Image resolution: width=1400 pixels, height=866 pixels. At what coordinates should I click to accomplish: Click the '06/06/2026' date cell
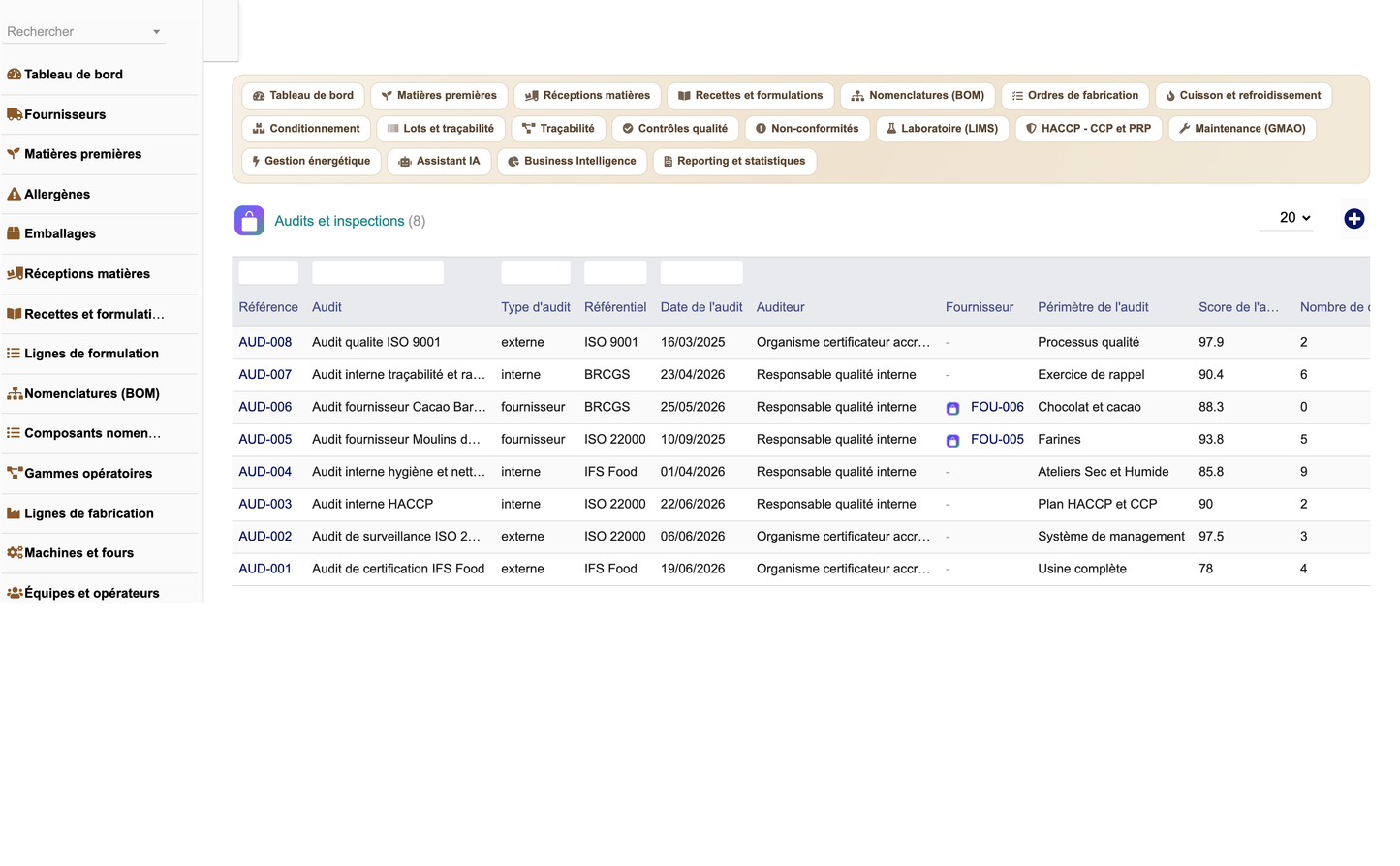tap(693, 537)
